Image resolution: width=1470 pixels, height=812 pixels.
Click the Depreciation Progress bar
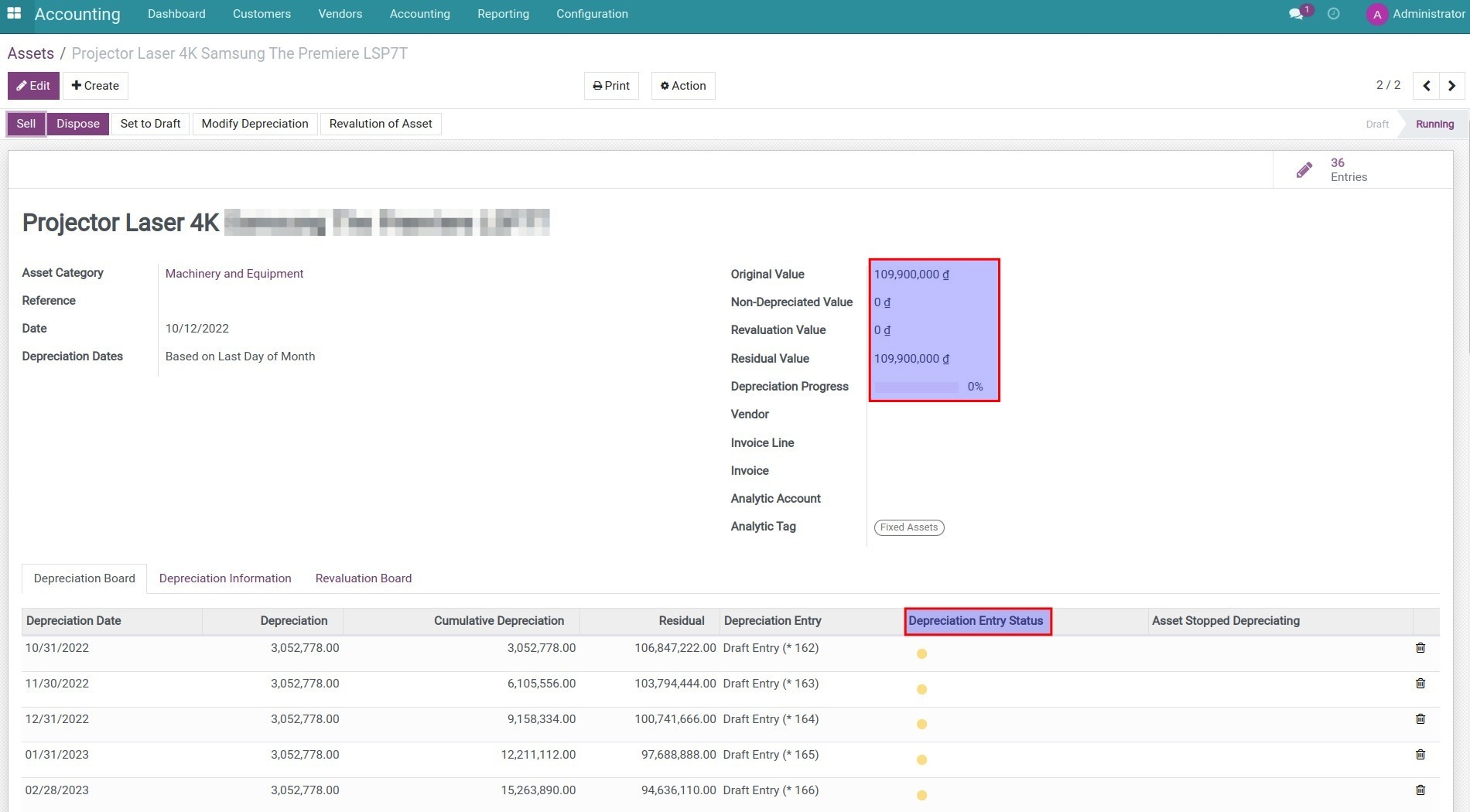tap(917, 387)
